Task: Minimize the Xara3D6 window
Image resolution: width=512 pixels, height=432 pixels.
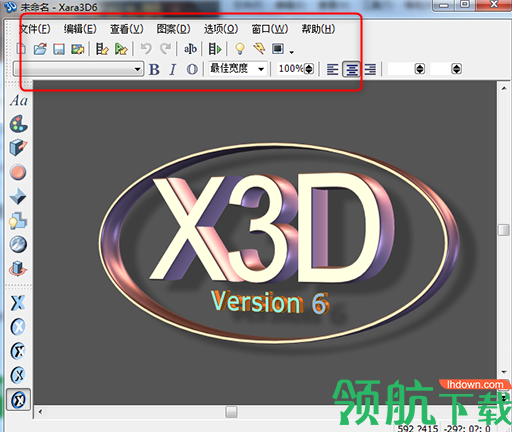Action: [444, 5]
